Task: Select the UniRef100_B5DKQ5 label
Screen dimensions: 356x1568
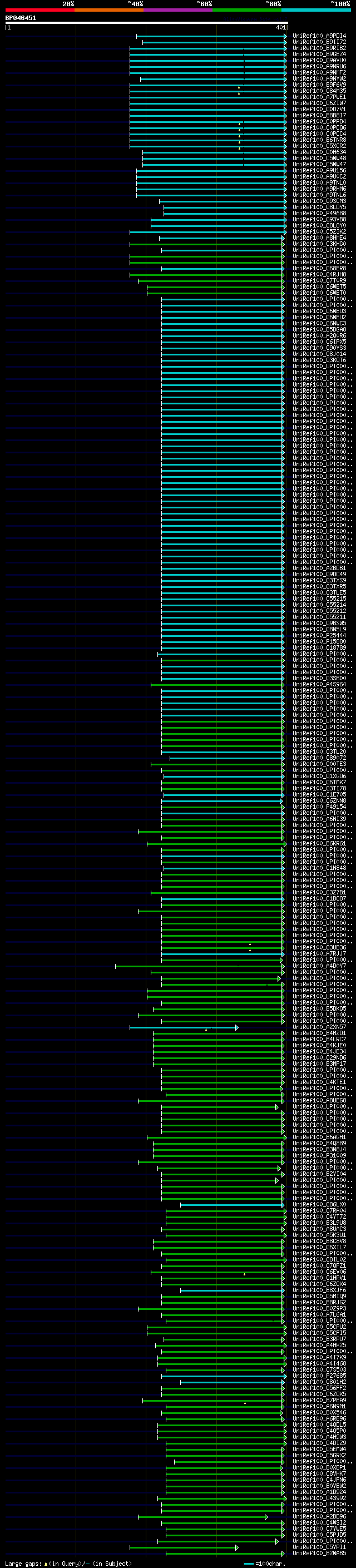Action: [319, 1008]
